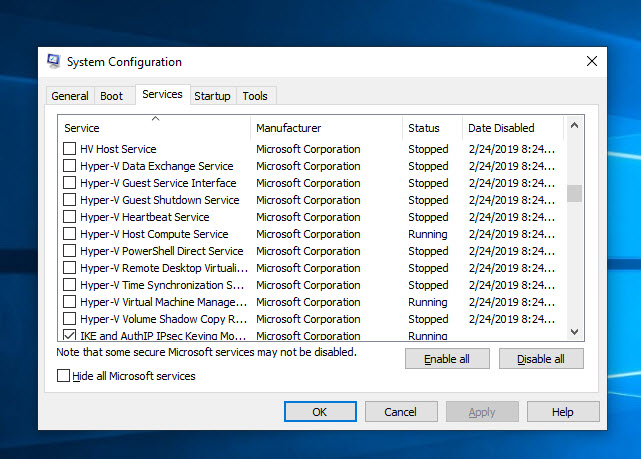Click the System Configuration title bar icon
Image resolution: width=641 pixels, height=459 pixels.
click(x=54, y=61)
